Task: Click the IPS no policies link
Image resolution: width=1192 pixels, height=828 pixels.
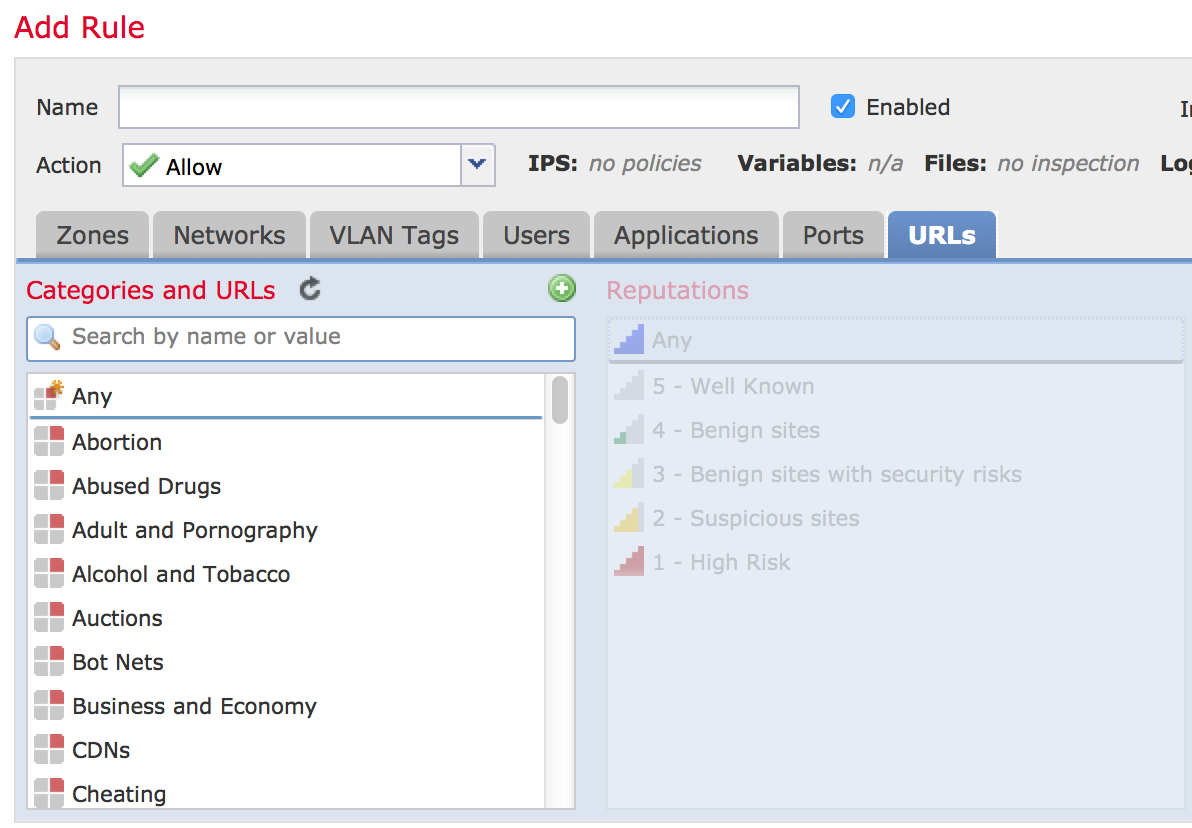Action: point(645,164)
